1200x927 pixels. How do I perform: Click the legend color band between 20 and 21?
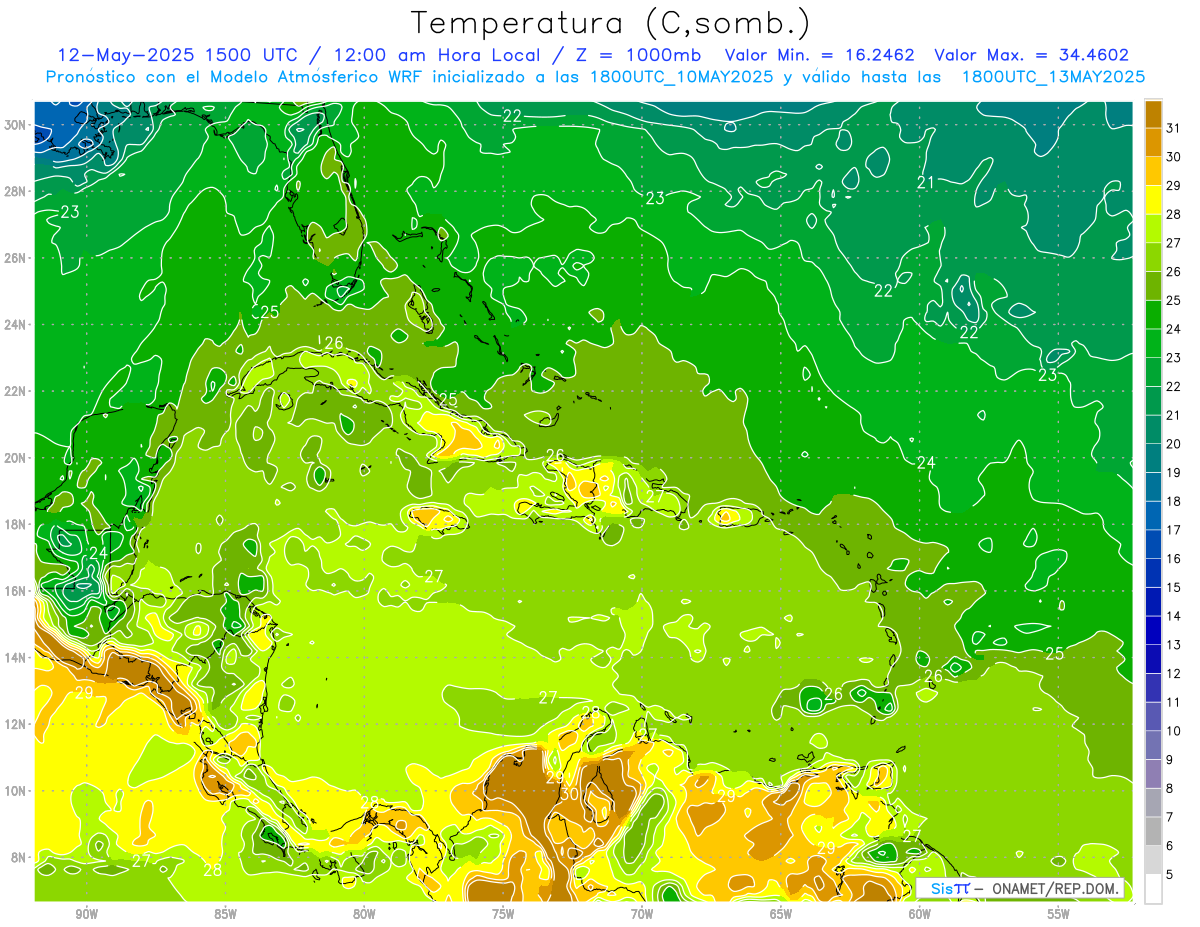pos(1153,430)
